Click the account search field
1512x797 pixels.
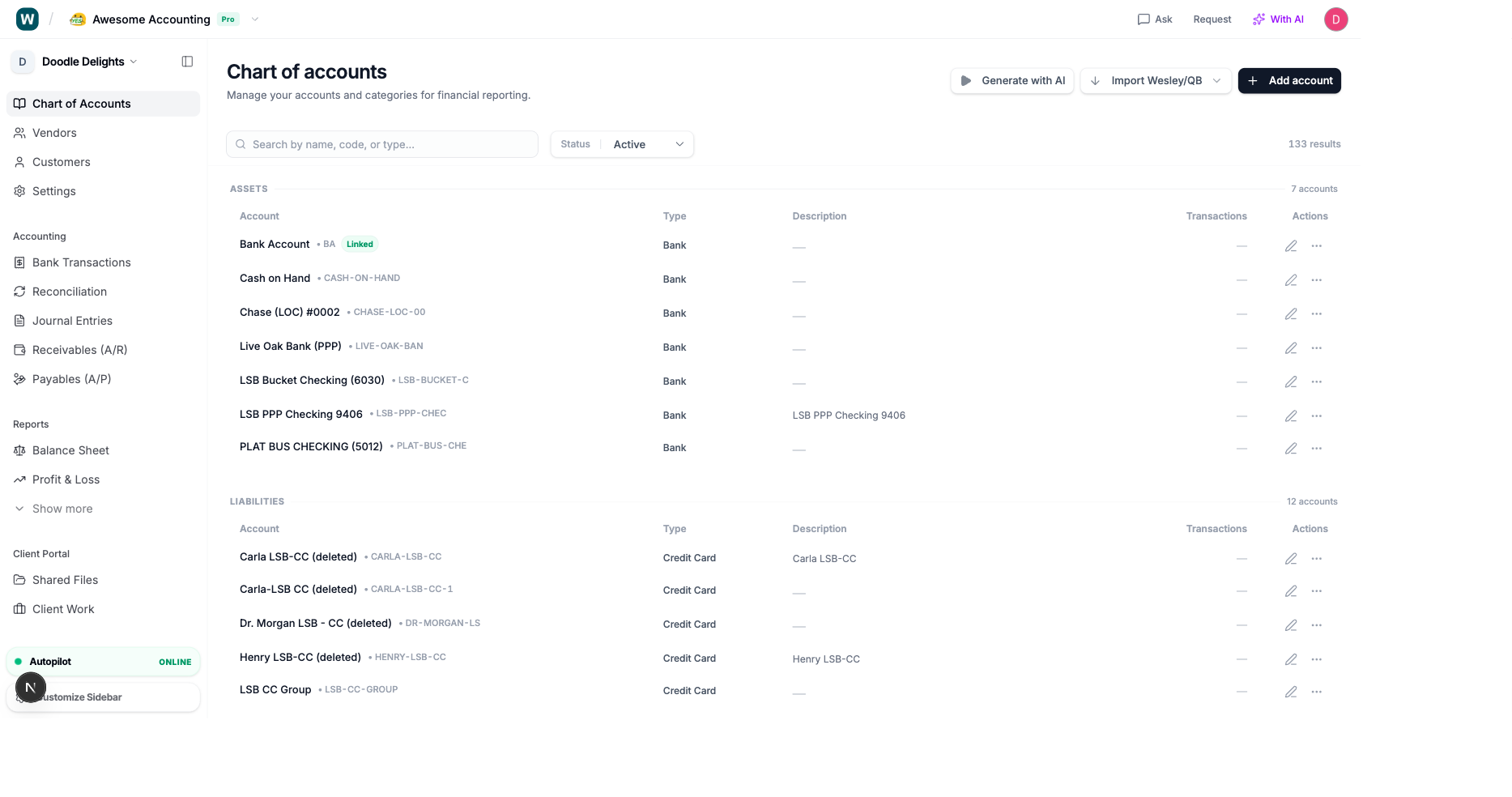coord(382,144)
